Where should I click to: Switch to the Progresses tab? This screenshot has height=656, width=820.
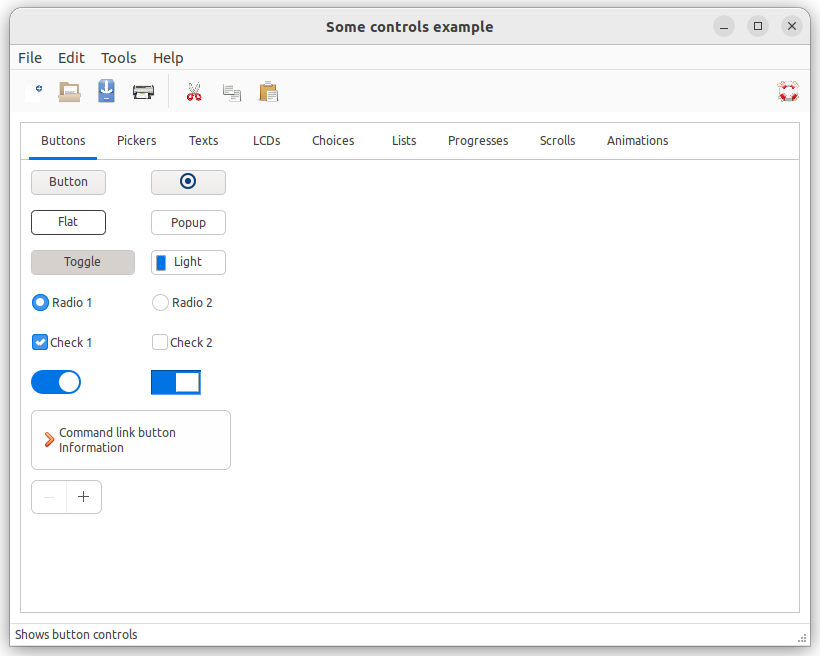pos(478,141)
